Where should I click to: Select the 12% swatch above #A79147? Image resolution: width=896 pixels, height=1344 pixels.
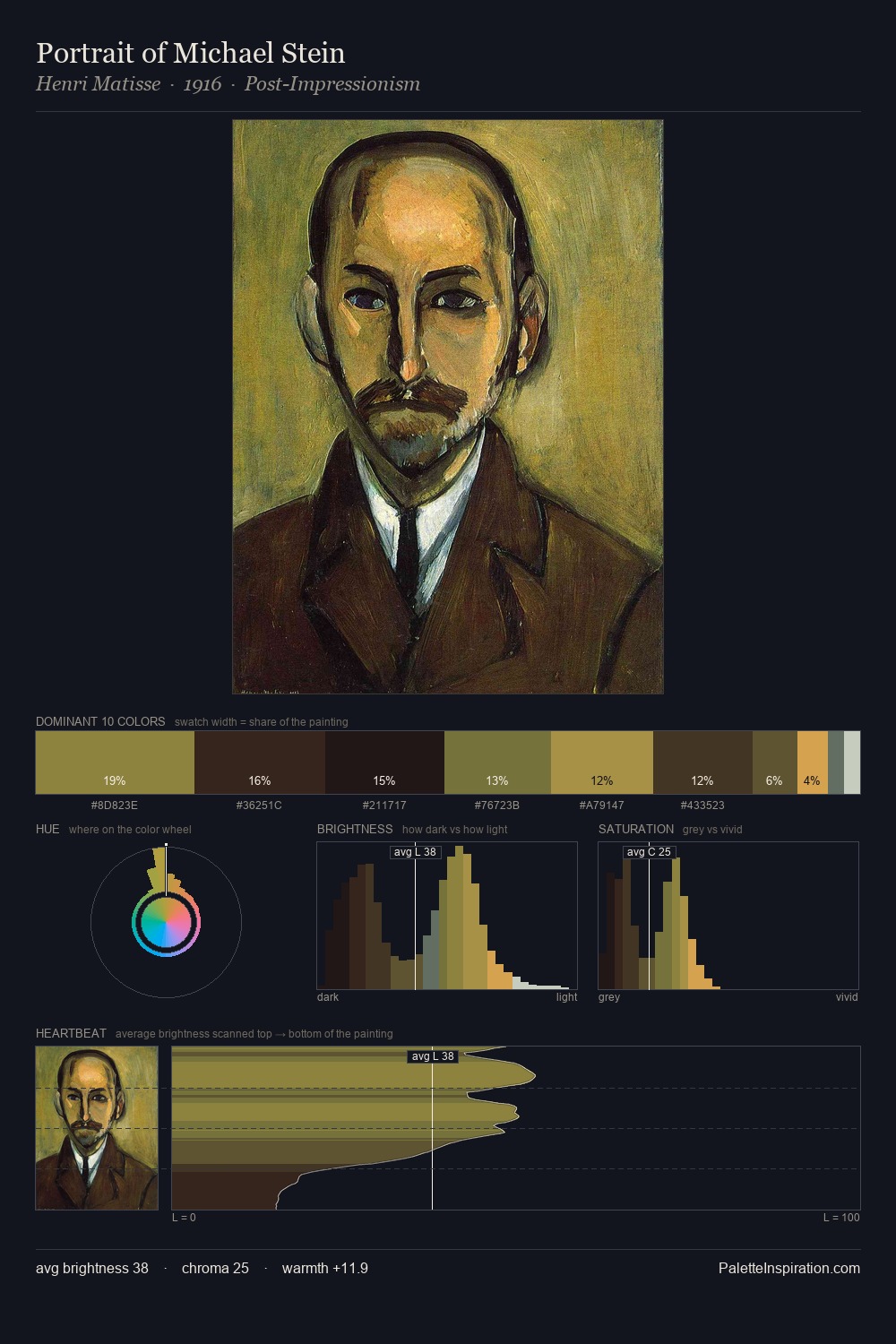[602, 762]
